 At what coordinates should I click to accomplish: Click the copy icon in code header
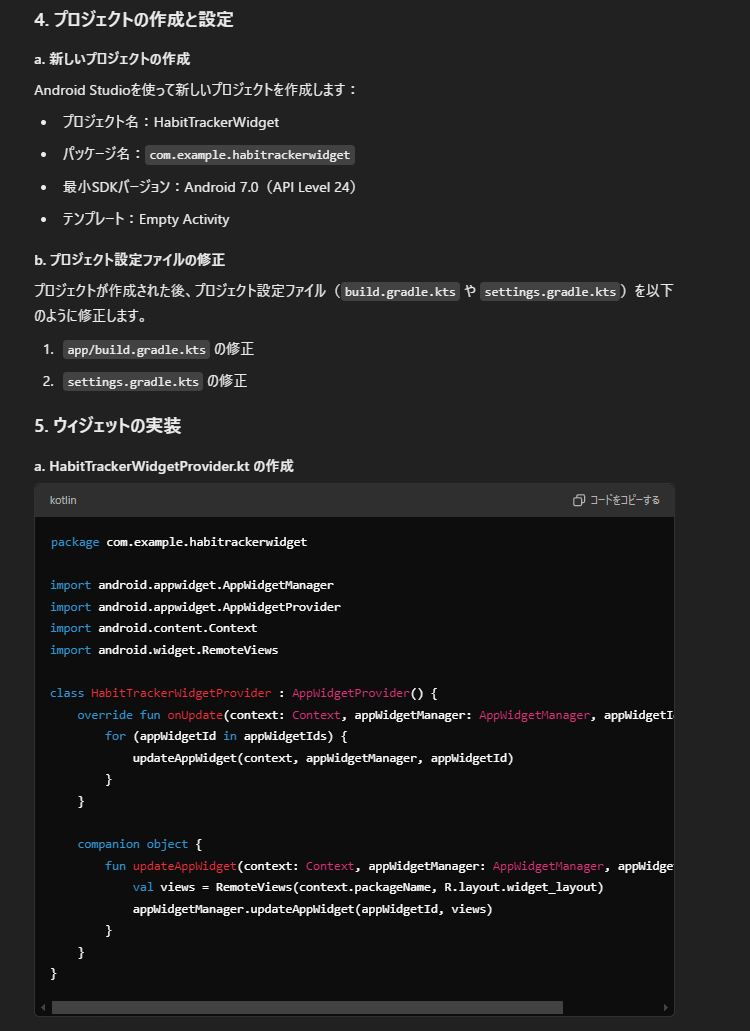pyautogui.click(x=578, y=500)
